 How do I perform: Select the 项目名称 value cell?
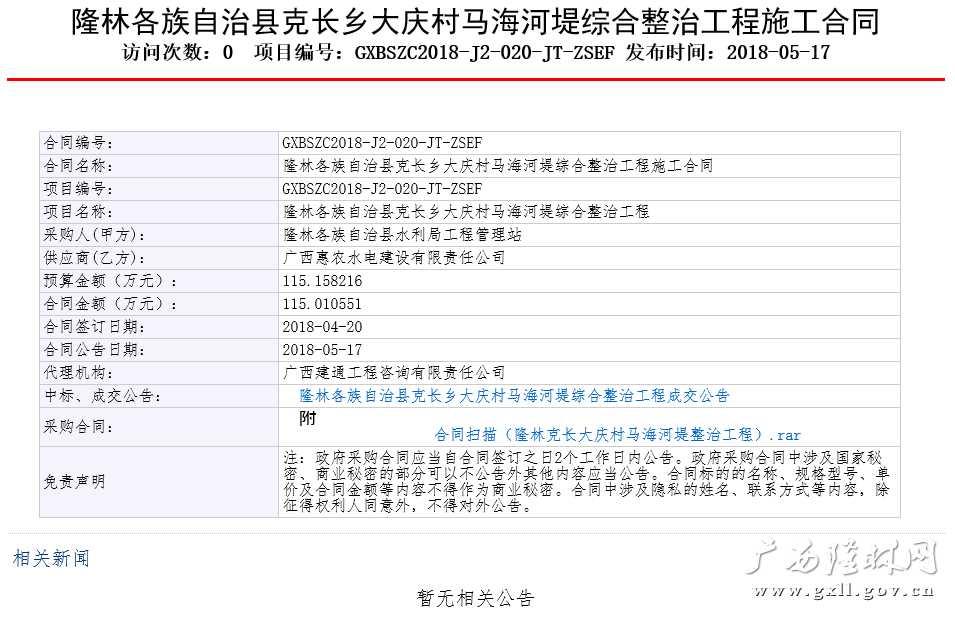(589, 212)
